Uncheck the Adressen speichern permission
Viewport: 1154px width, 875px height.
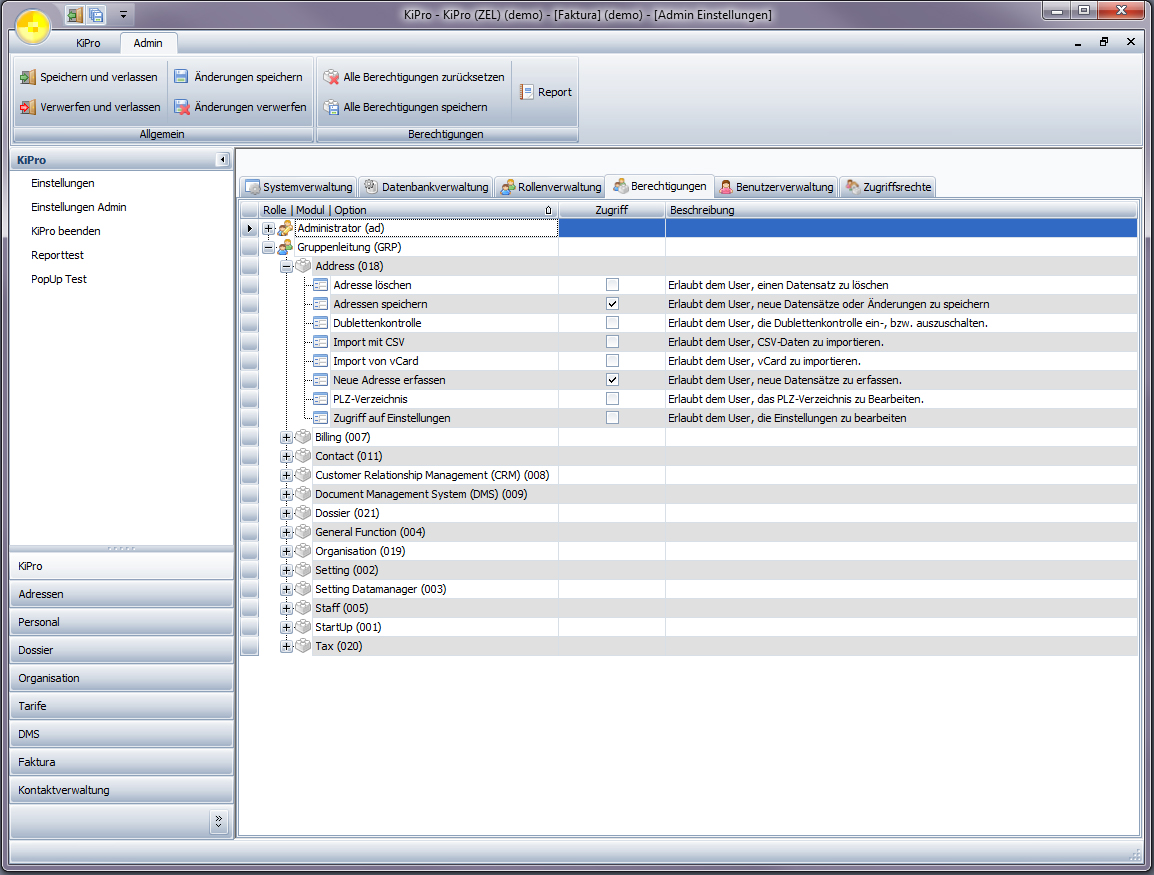click(x=612, y=304)
